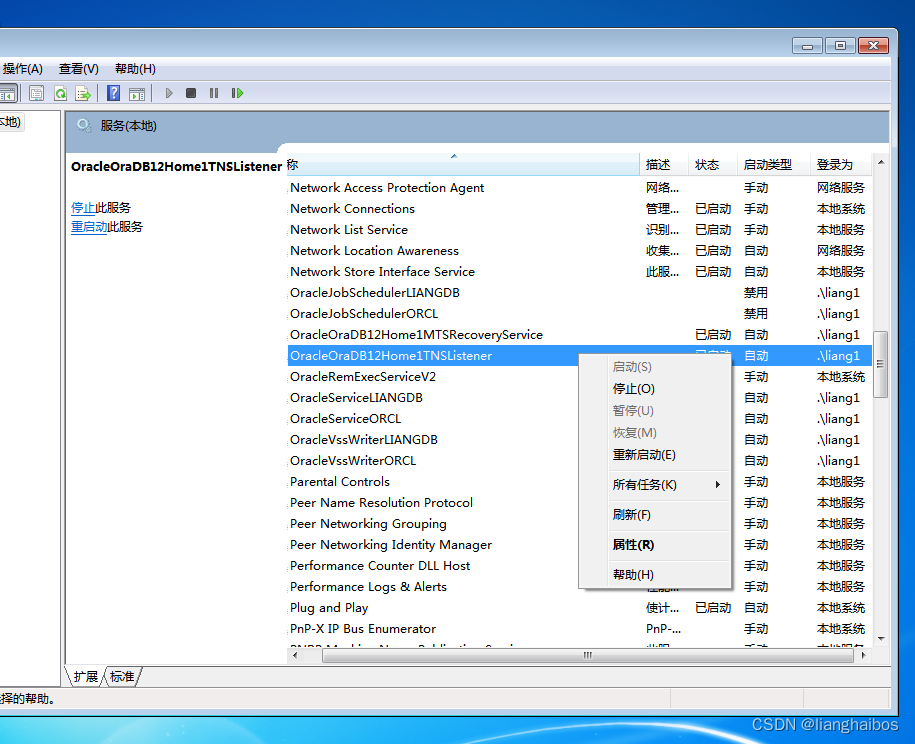The width and height of the screenshot is (915, 744).
Task: Click the 停止 link for this service
Action: pyautogui.click(x=83, y=208)
